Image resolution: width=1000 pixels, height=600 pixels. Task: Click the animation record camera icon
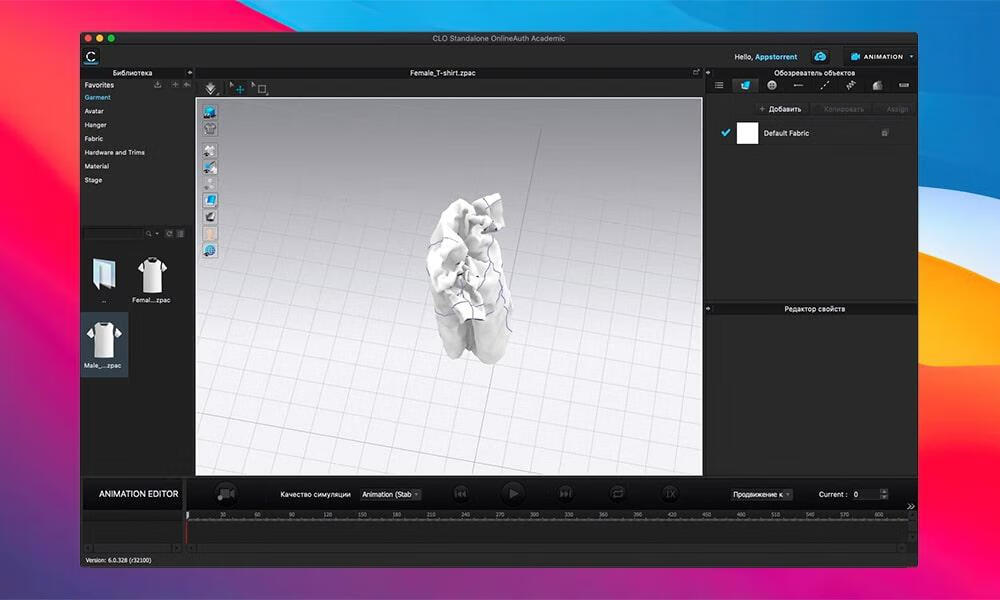pyautogui.click(x=226, y=493)
